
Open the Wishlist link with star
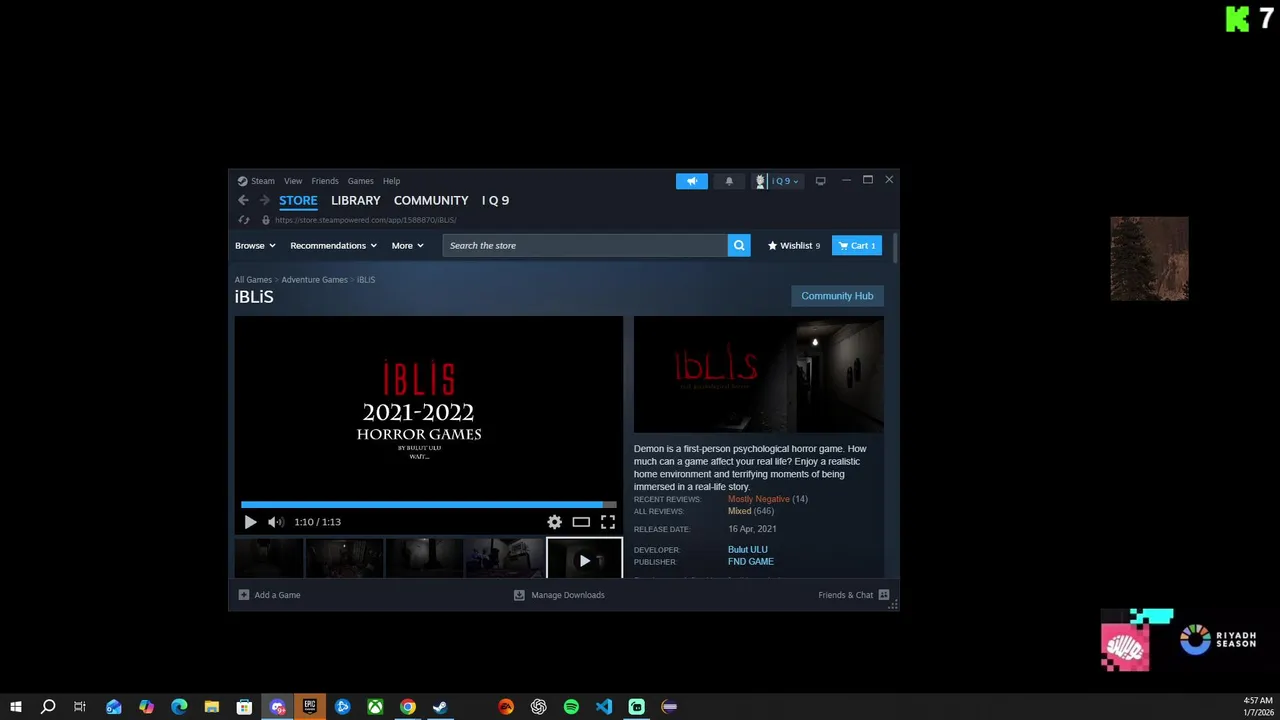pyautogui.click(x=794, y=245)
